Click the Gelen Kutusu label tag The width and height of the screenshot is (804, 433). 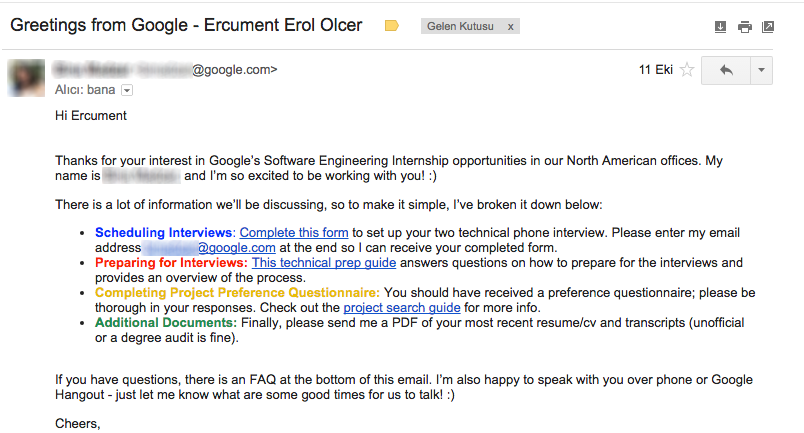[461, 27]
